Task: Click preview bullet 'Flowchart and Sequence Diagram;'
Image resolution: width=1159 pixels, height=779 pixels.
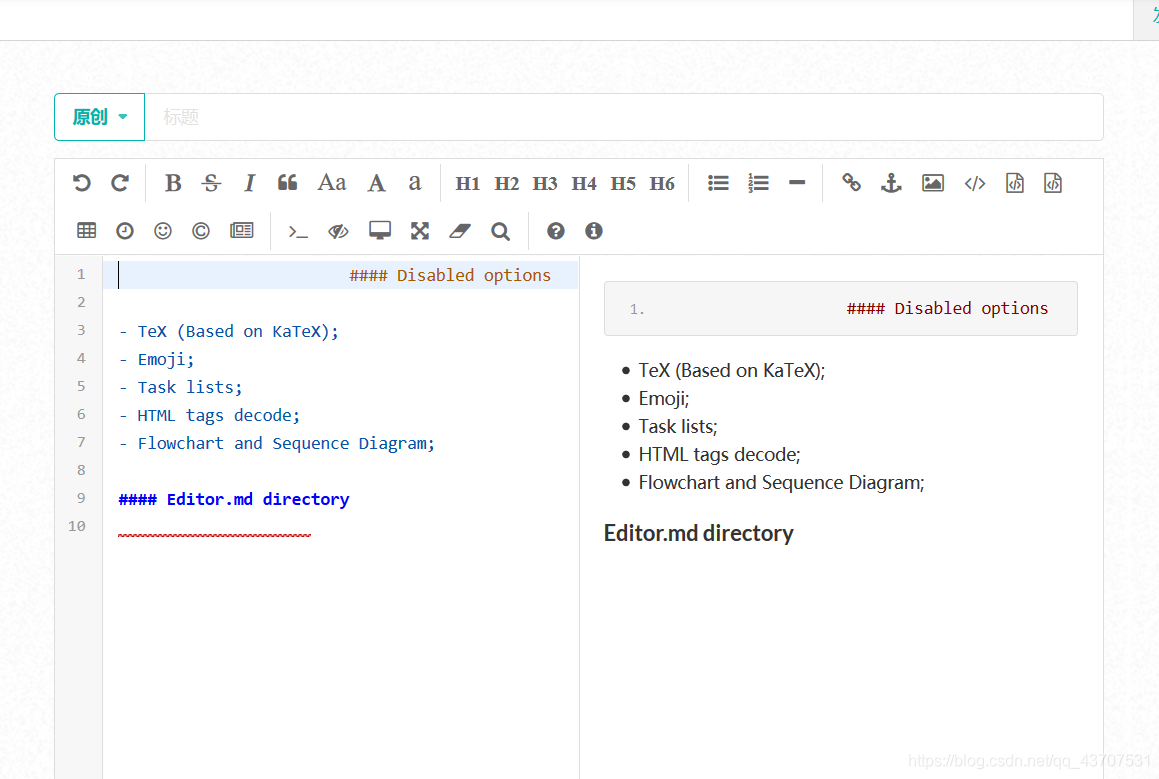Action: pos(781,483)
